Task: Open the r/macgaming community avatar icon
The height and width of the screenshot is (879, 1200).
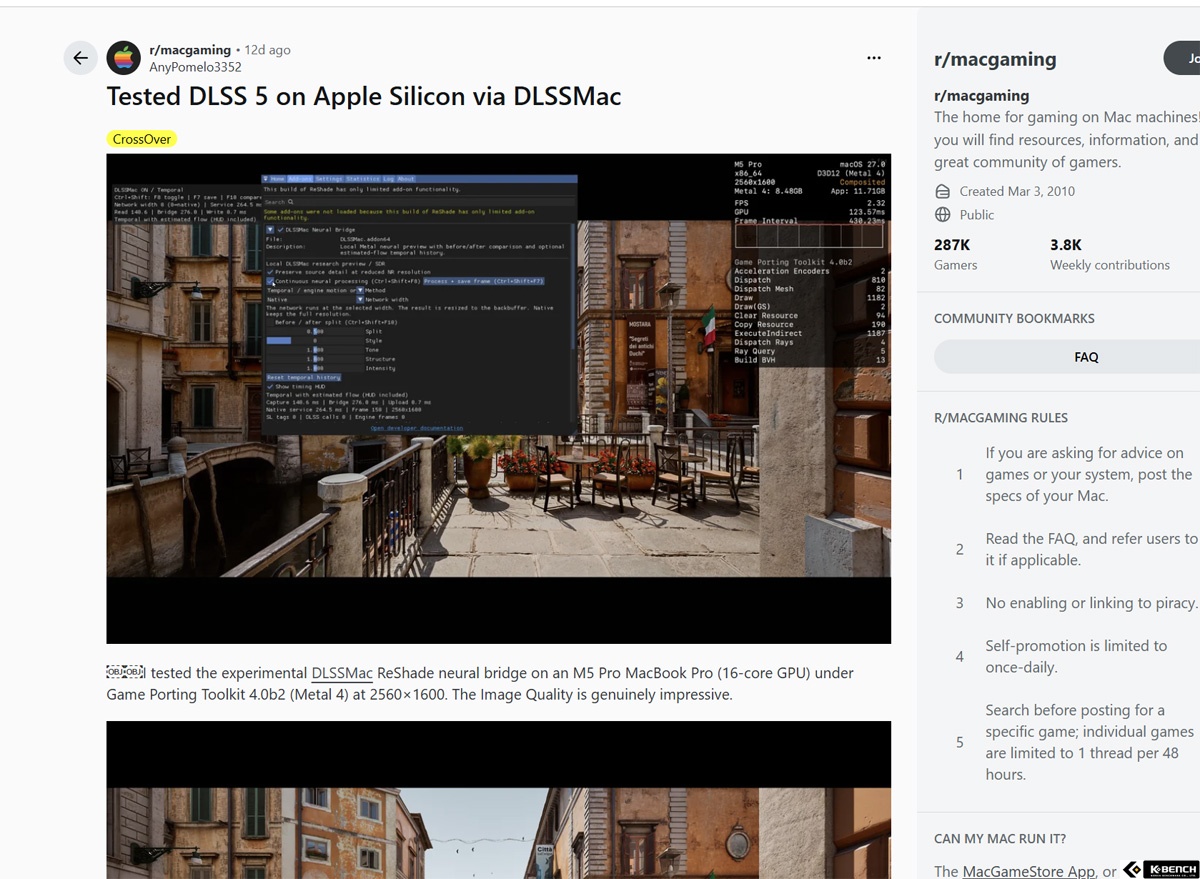Action: click(124, 58)
